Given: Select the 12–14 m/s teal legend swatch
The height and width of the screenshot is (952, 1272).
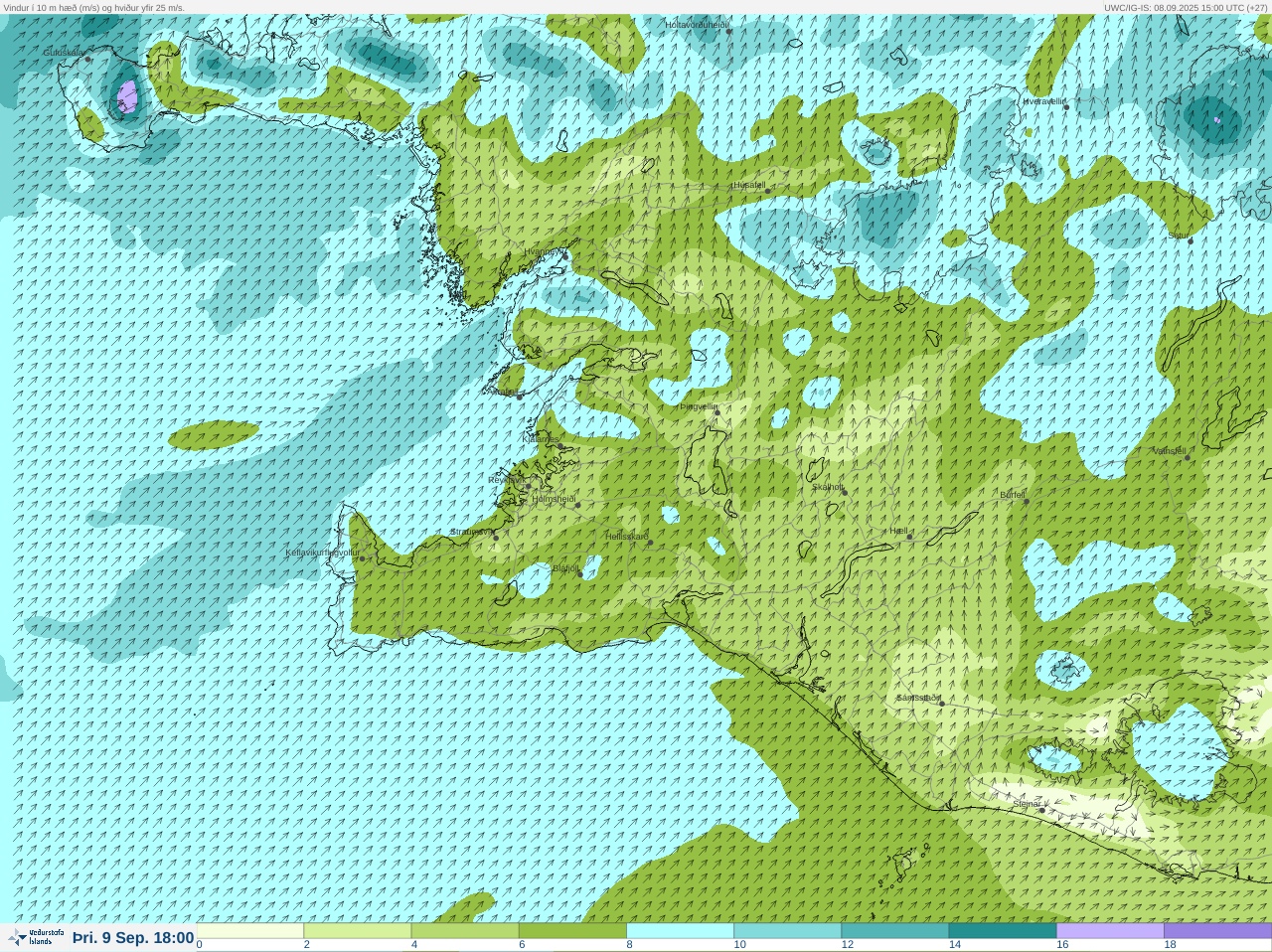Looking at the screenshot, I should coord(895,931).
